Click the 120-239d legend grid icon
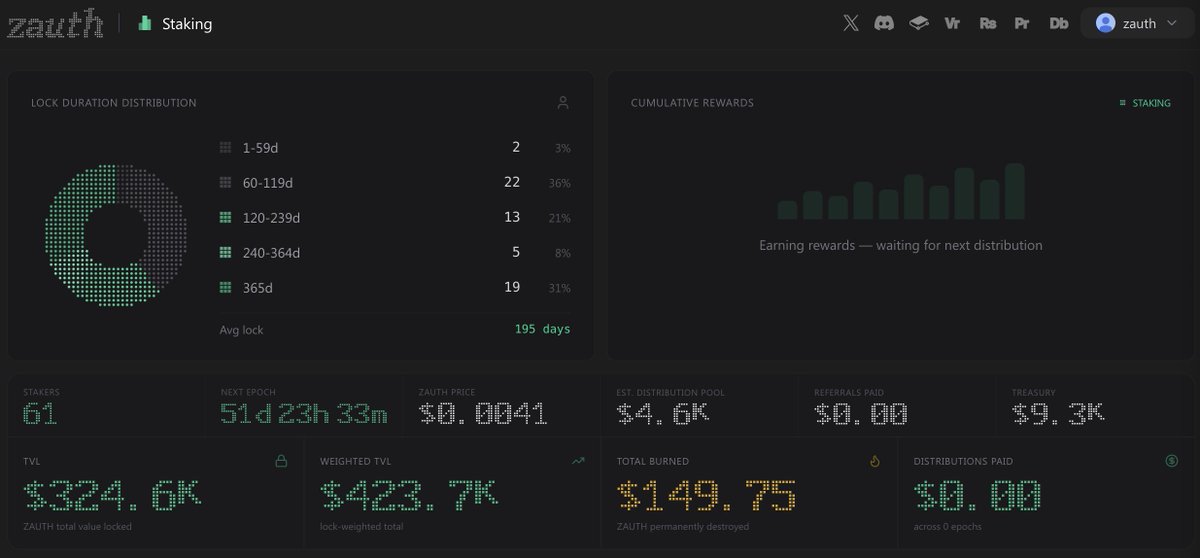The image size is (1200, 558). [x=225, y=218]
